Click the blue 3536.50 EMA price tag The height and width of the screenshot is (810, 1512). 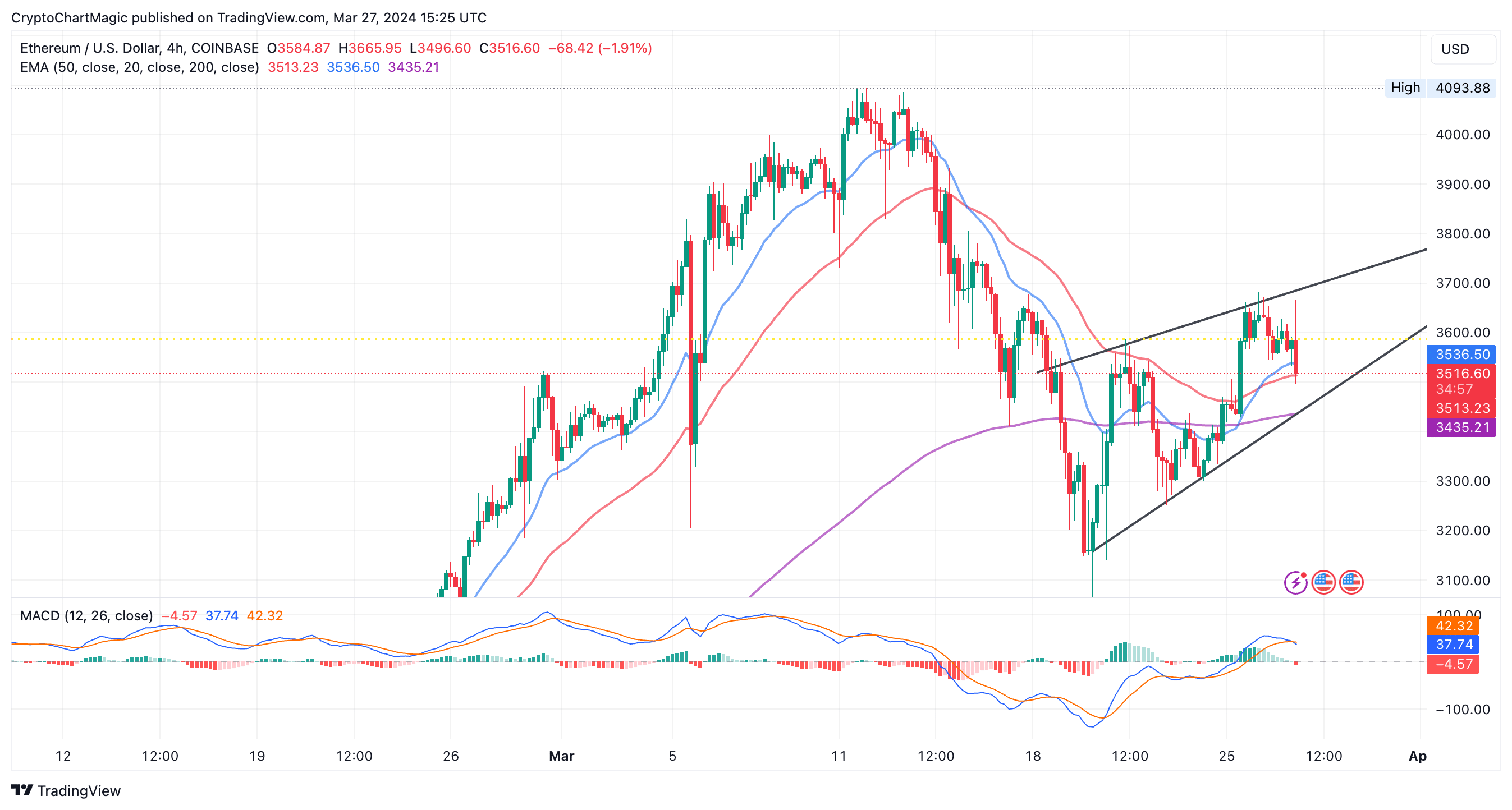coord(1461,355)
